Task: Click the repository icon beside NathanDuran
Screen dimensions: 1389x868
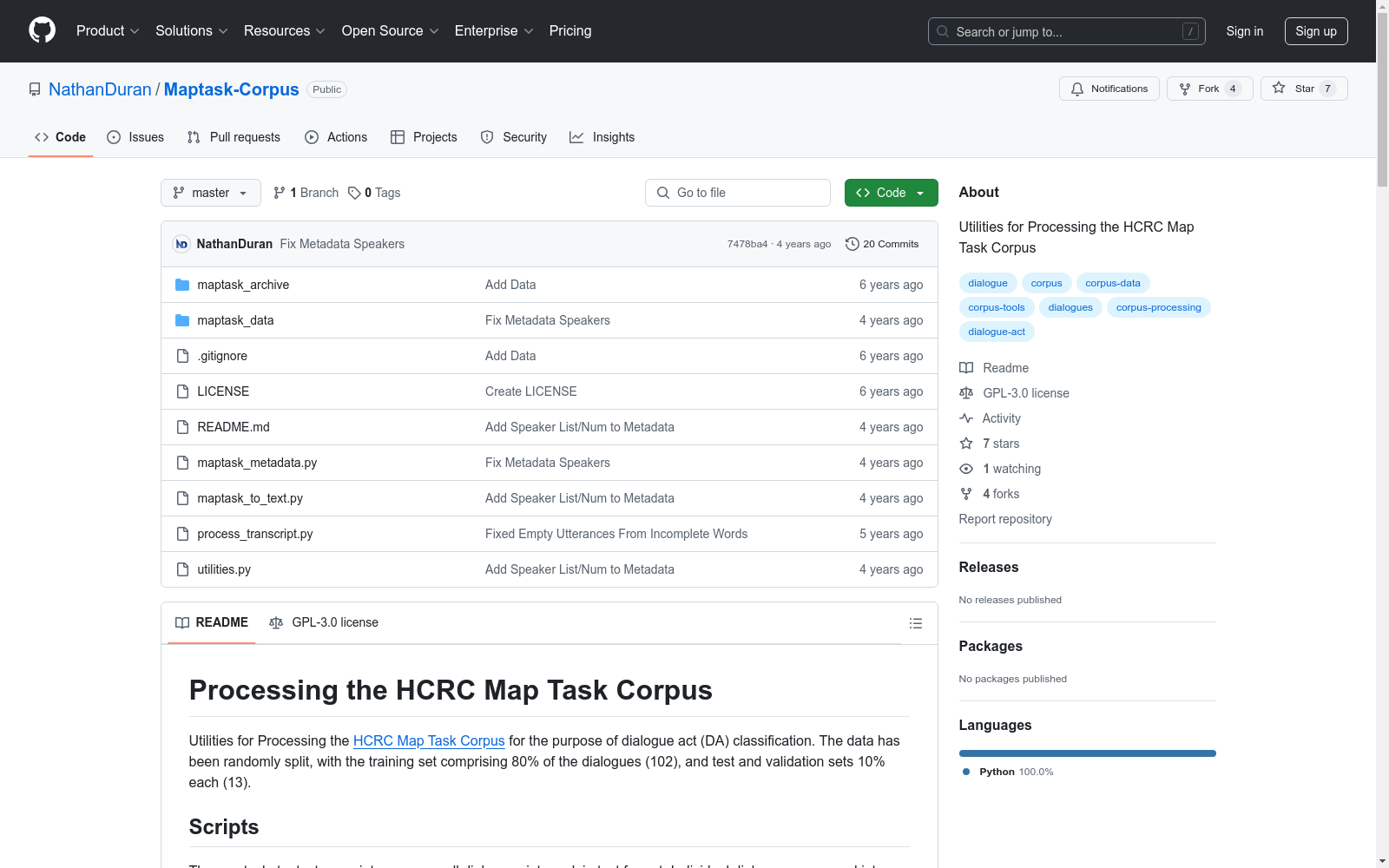Action: pyautogui.click(x=35, y=89)
